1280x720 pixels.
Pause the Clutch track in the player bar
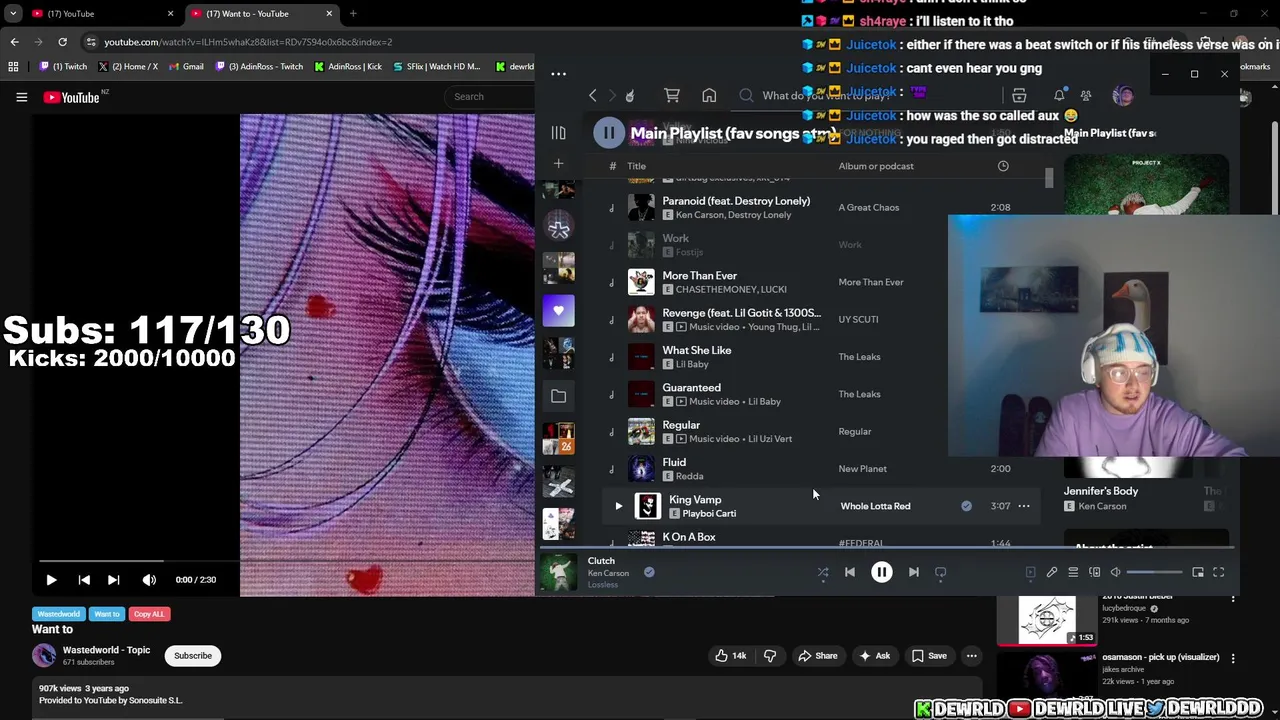pyautogui.click(x=882, y=572)
